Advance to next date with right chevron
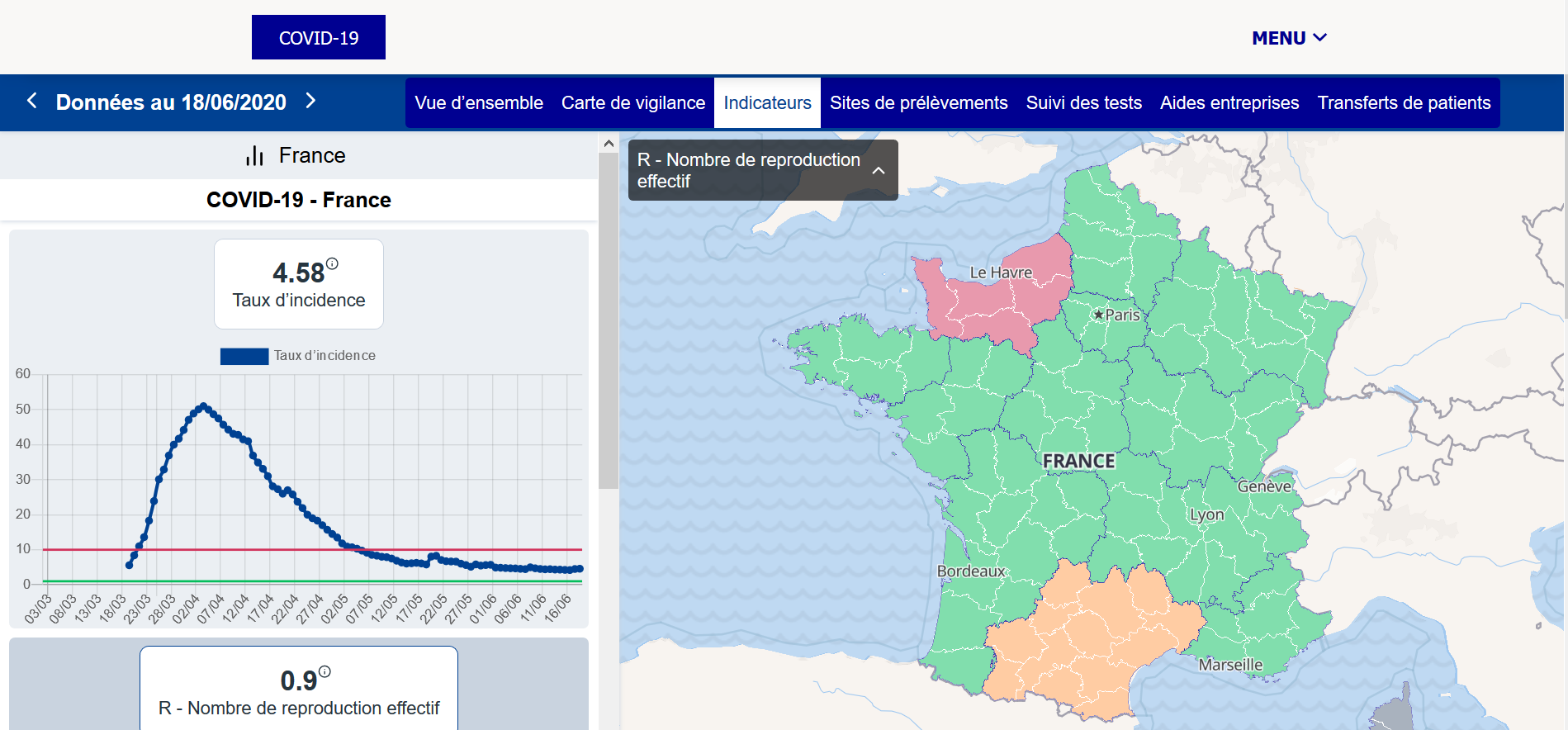 click(310, 101)
